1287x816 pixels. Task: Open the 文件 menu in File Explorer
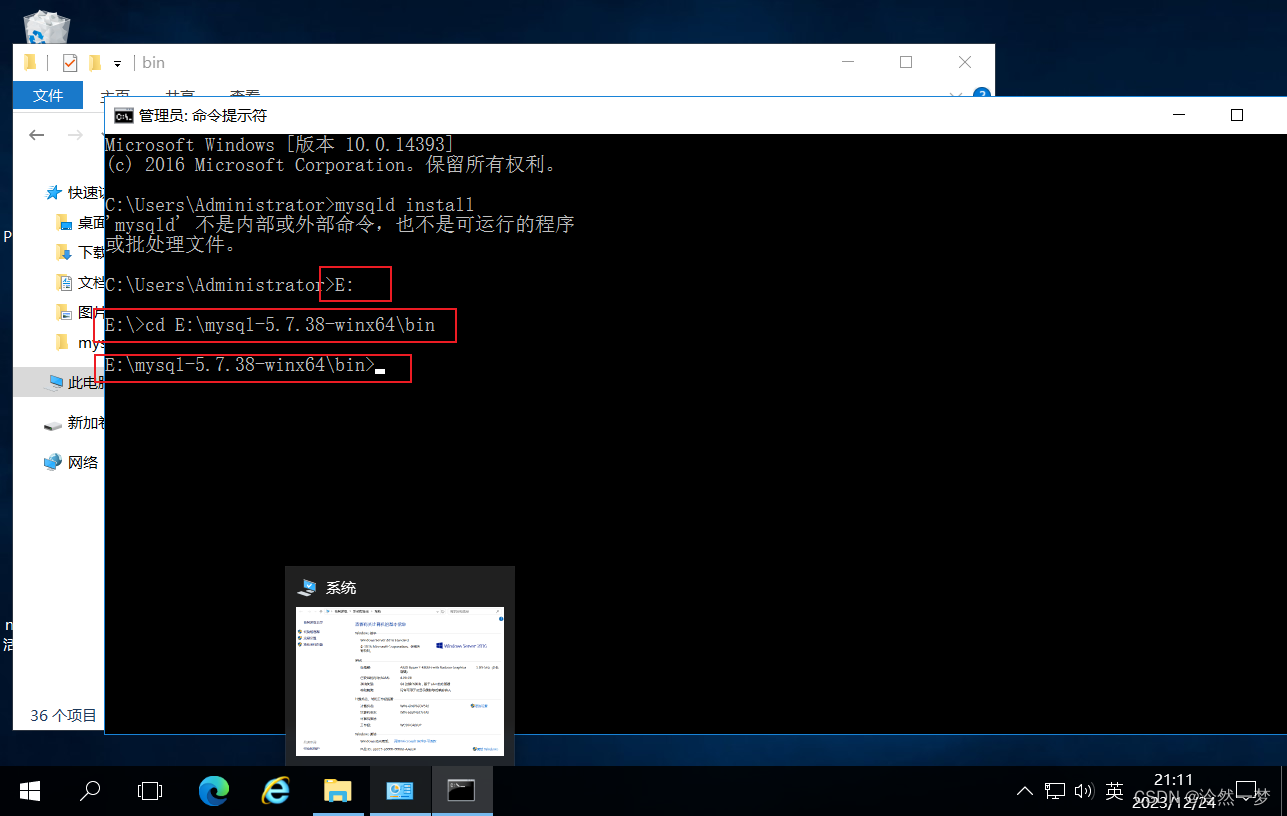47,95
